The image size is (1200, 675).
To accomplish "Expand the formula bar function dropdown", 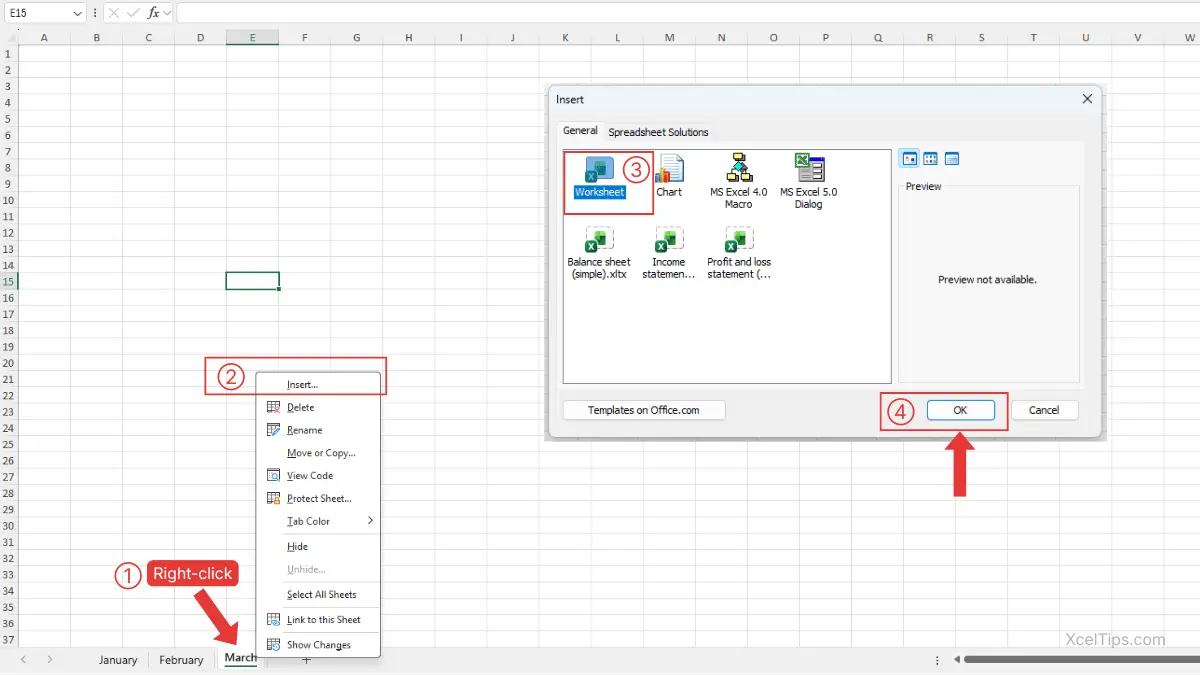I will 167,13.
